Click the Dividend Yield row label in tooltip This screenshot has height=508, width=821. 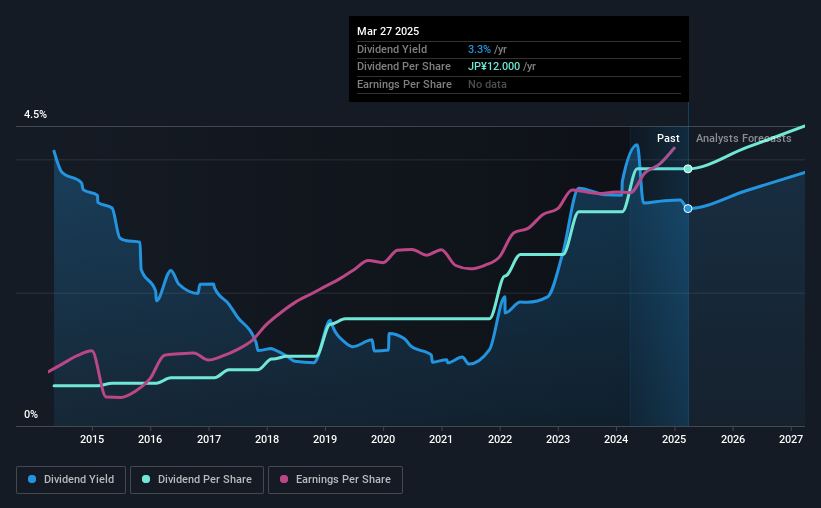[x=392, y=49]
